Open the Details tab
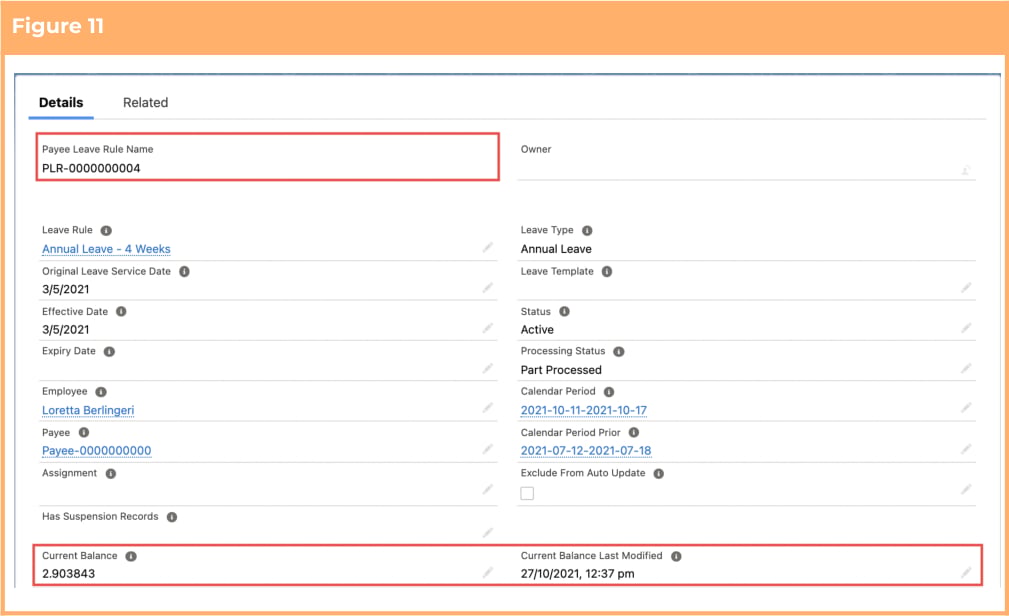This screenshot has height=616, width=1009. click(x=61, y=102)
